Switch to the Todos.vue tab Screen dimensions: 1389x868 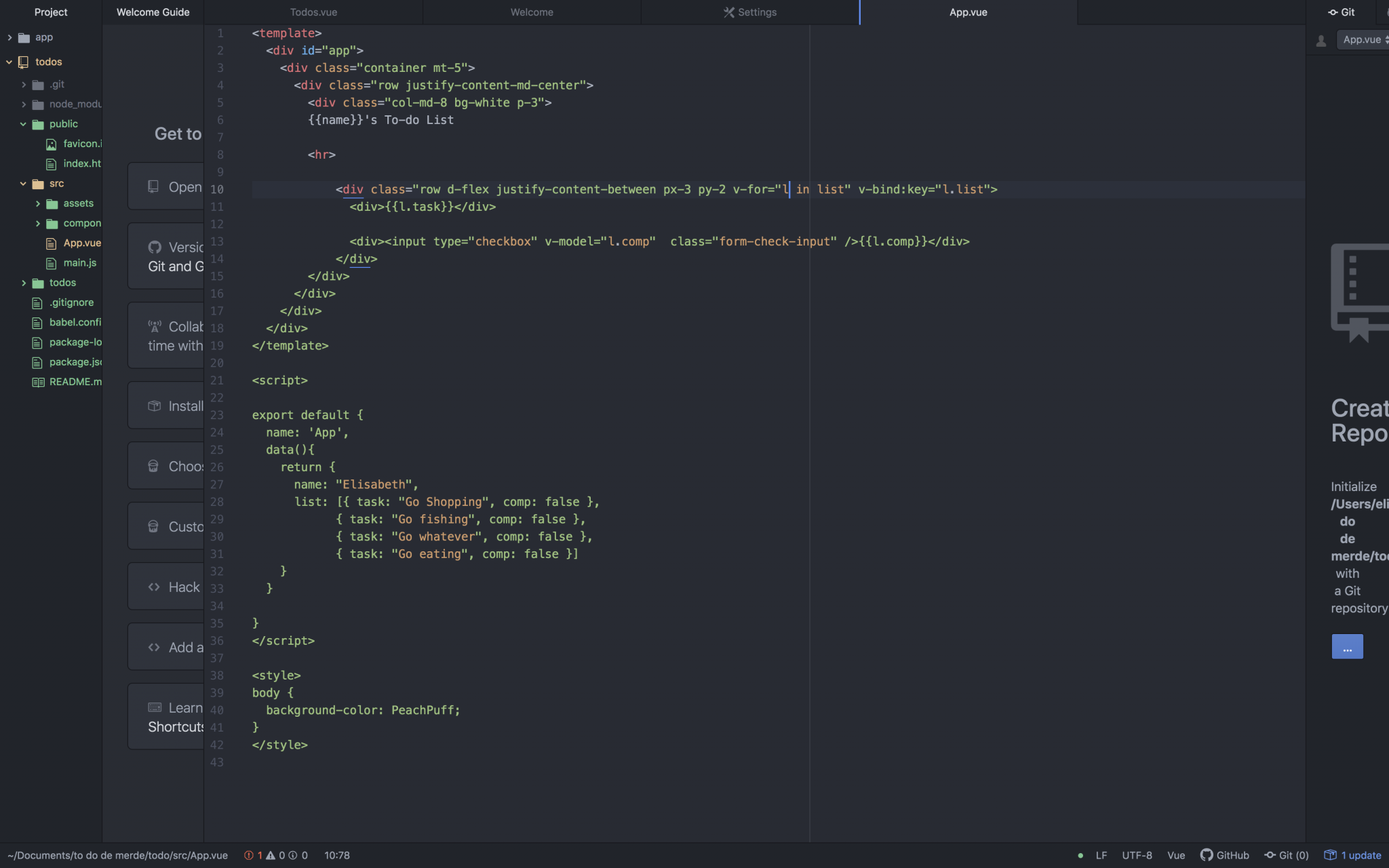[313, 12]
